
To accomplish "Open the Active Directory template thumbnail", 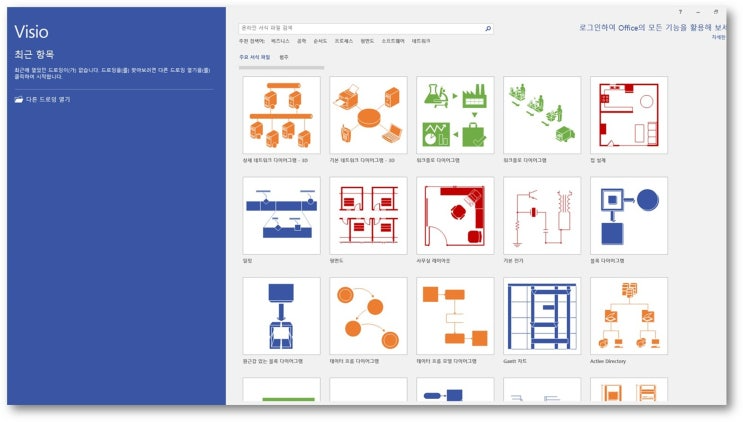I will point(629,316).
